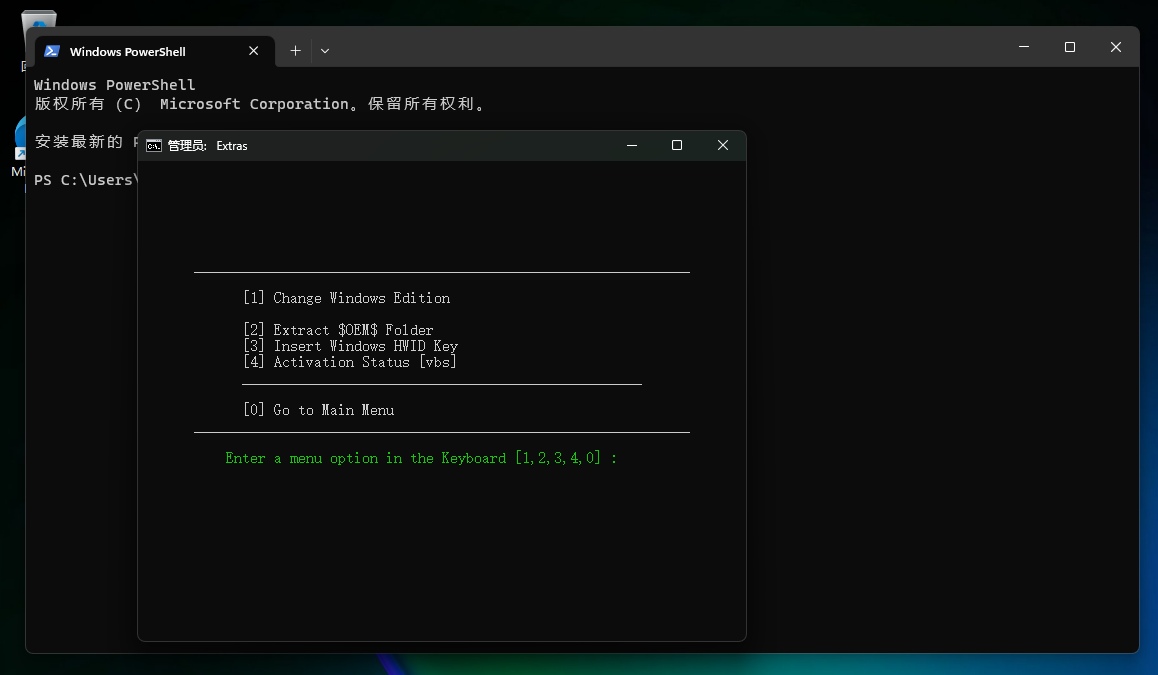Select the Windows PowerShell tab title
1158x675 pixels.
(x=127, y=52)
